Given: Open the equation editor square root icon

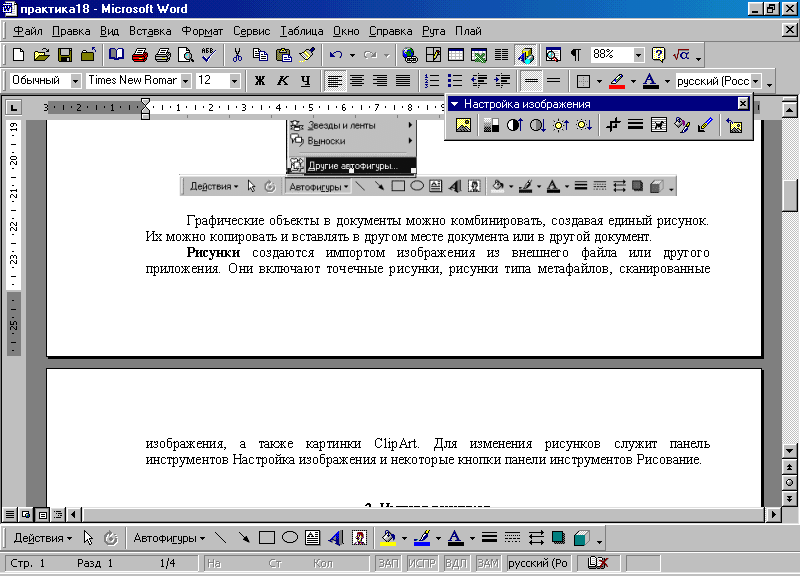Looking at the screenshot, I should 682,55.
